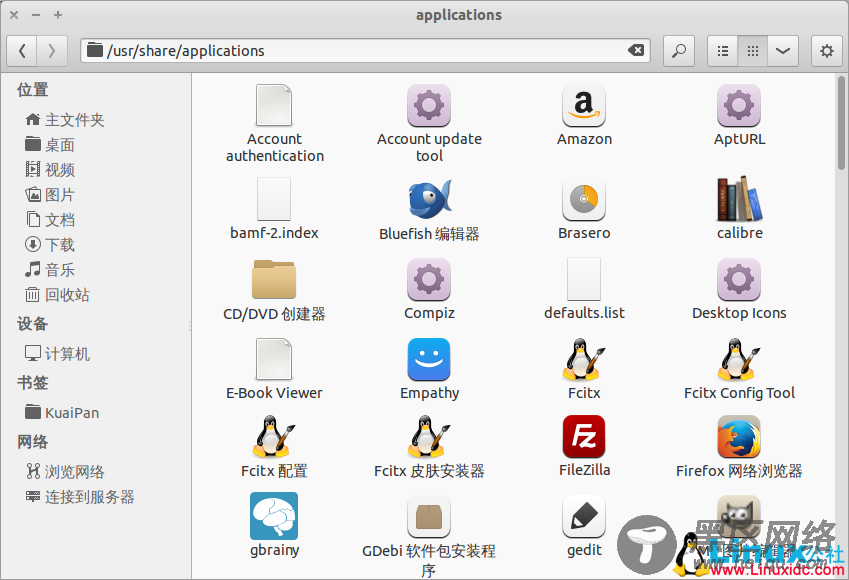Open 计算机 under devices
This screenshot has width=849, height=580.
[x=57, y=354]
